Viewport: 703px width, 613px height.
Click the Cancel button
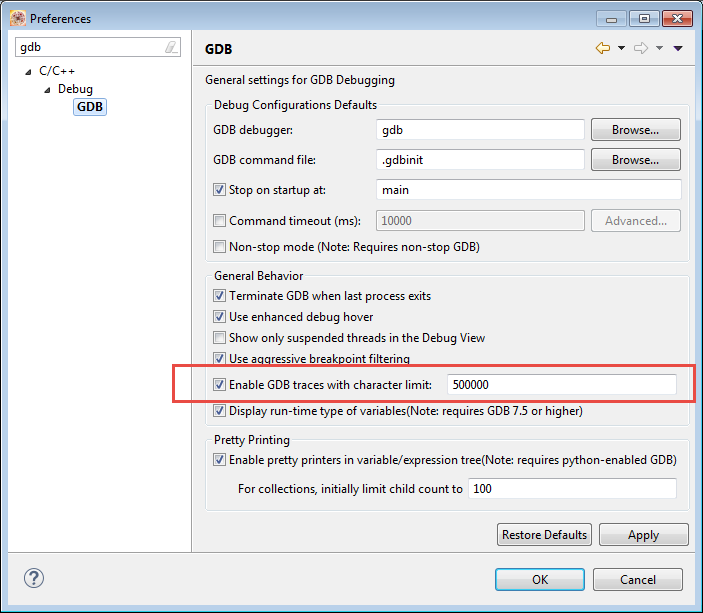point(638,579)
